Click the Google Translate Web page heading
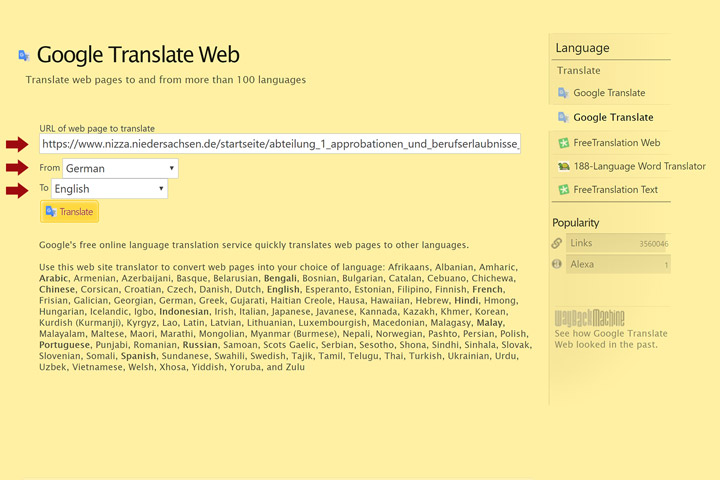The height and width of the screenshot is (480, 720). click(x=138, y=55)
